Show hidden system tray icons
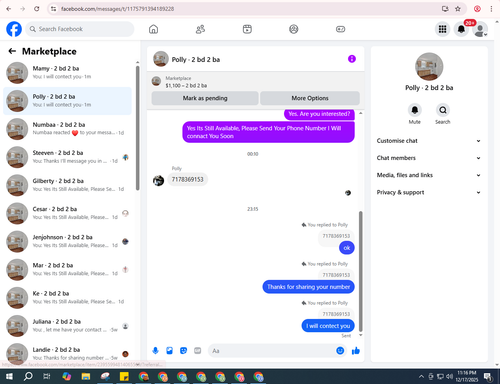Image resolution: width=500 pixels, height=384 pixels. pyautogui.click(x=421, y=376)
